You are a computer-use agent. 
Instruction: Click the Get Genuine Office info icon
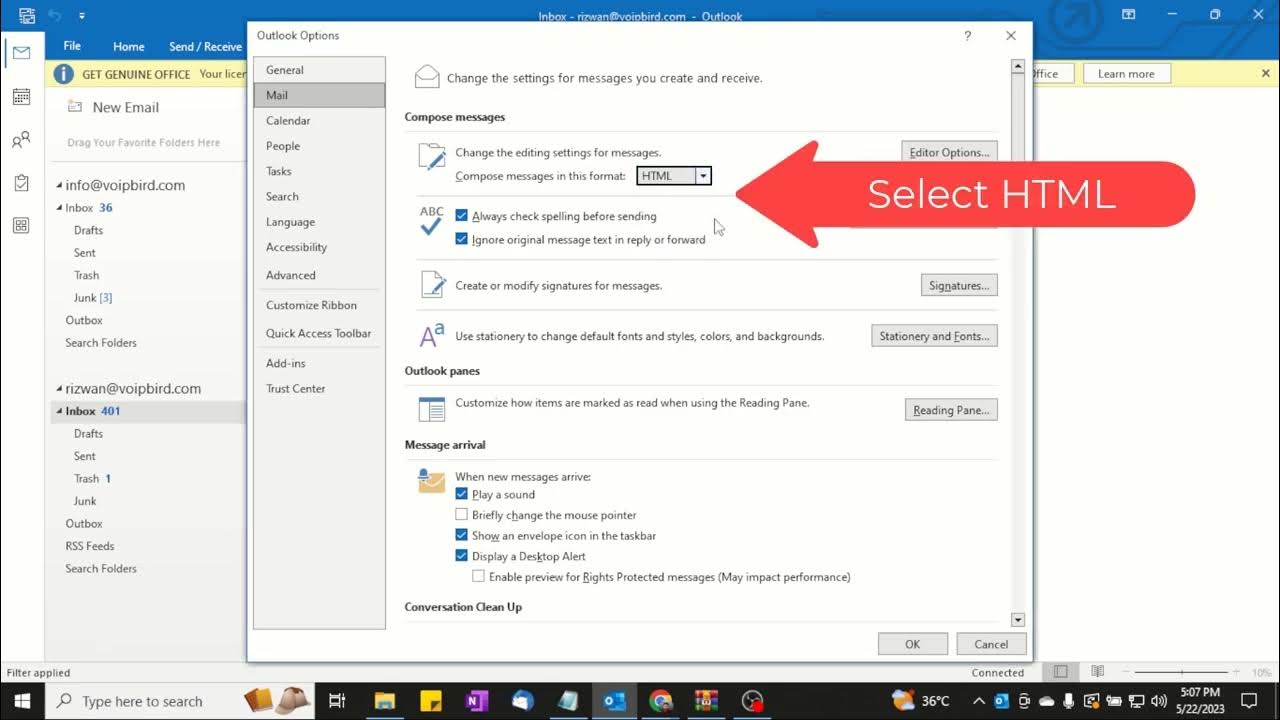63,74
